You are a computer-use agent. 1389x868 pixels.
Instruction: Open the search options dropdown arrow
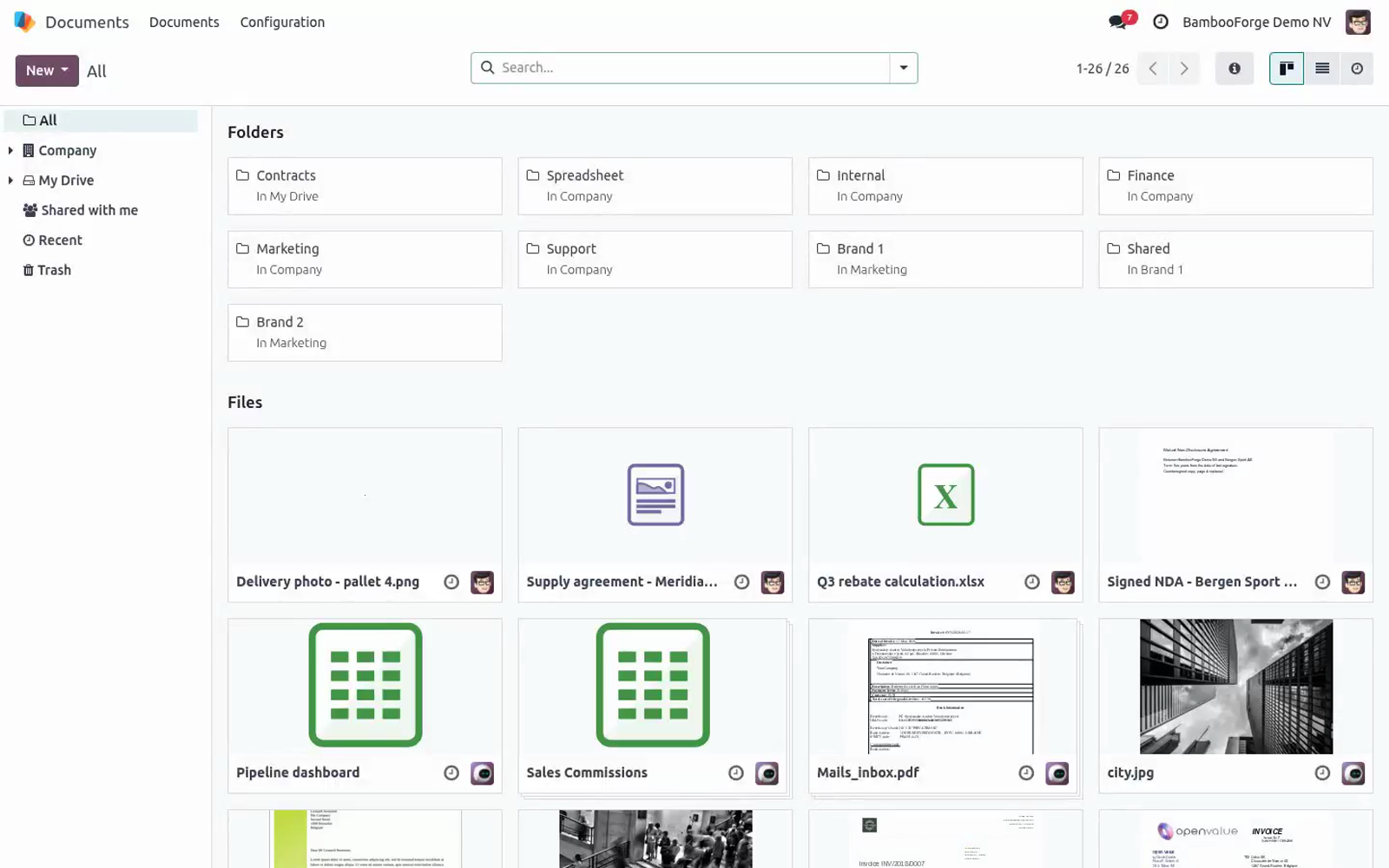(904, 68)
